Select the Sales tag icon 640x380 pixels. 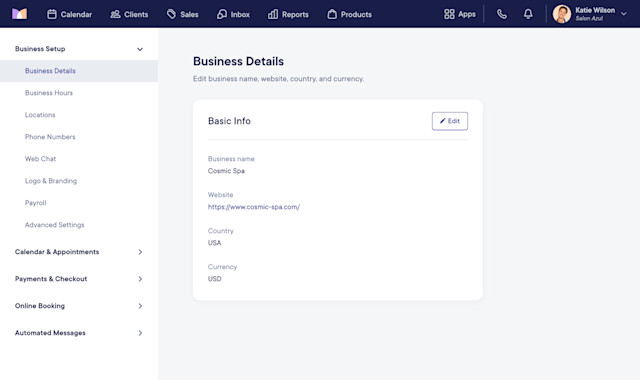pos(171,14)
